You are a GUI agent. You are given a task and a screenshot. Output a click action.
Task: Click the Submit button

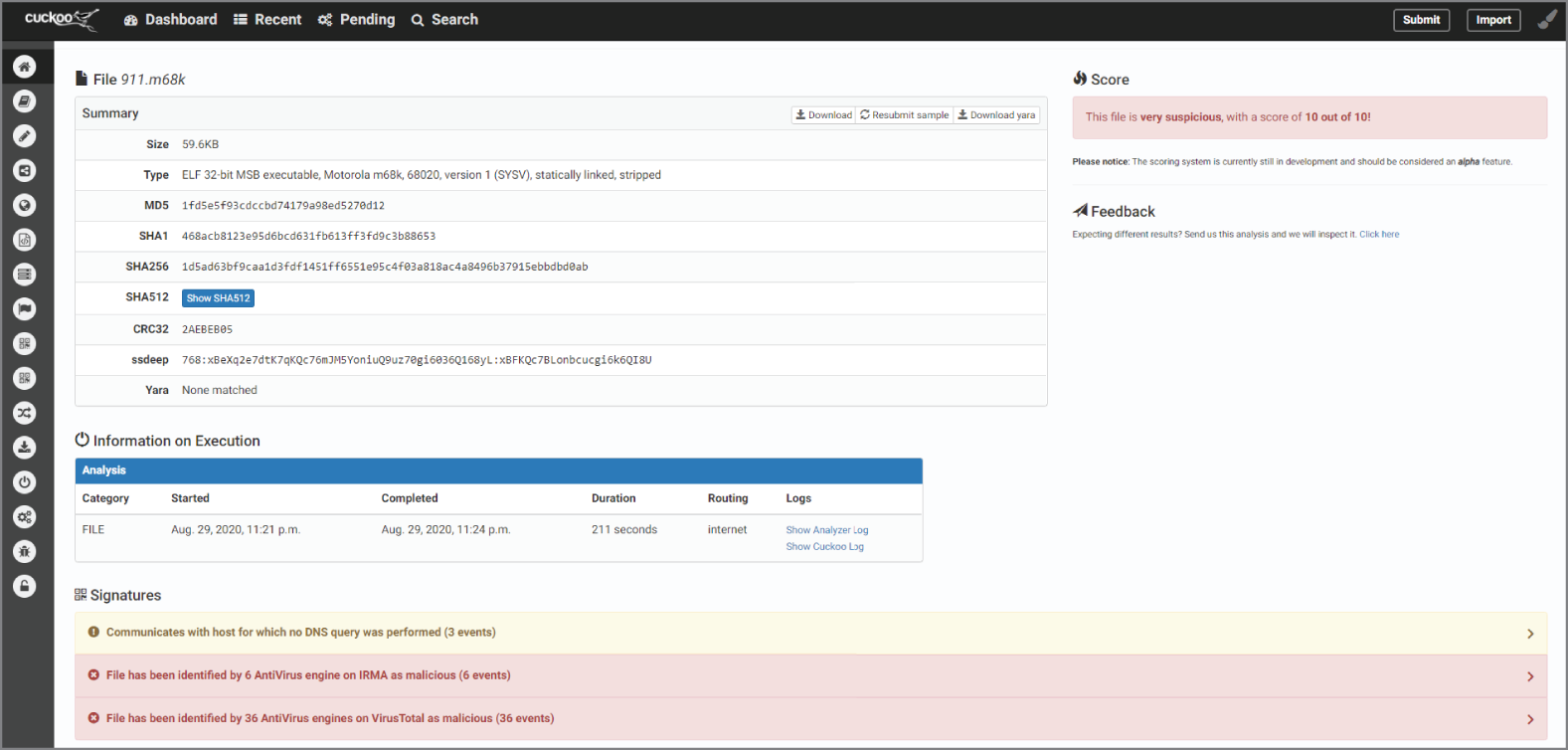[x=1421, y=20]
